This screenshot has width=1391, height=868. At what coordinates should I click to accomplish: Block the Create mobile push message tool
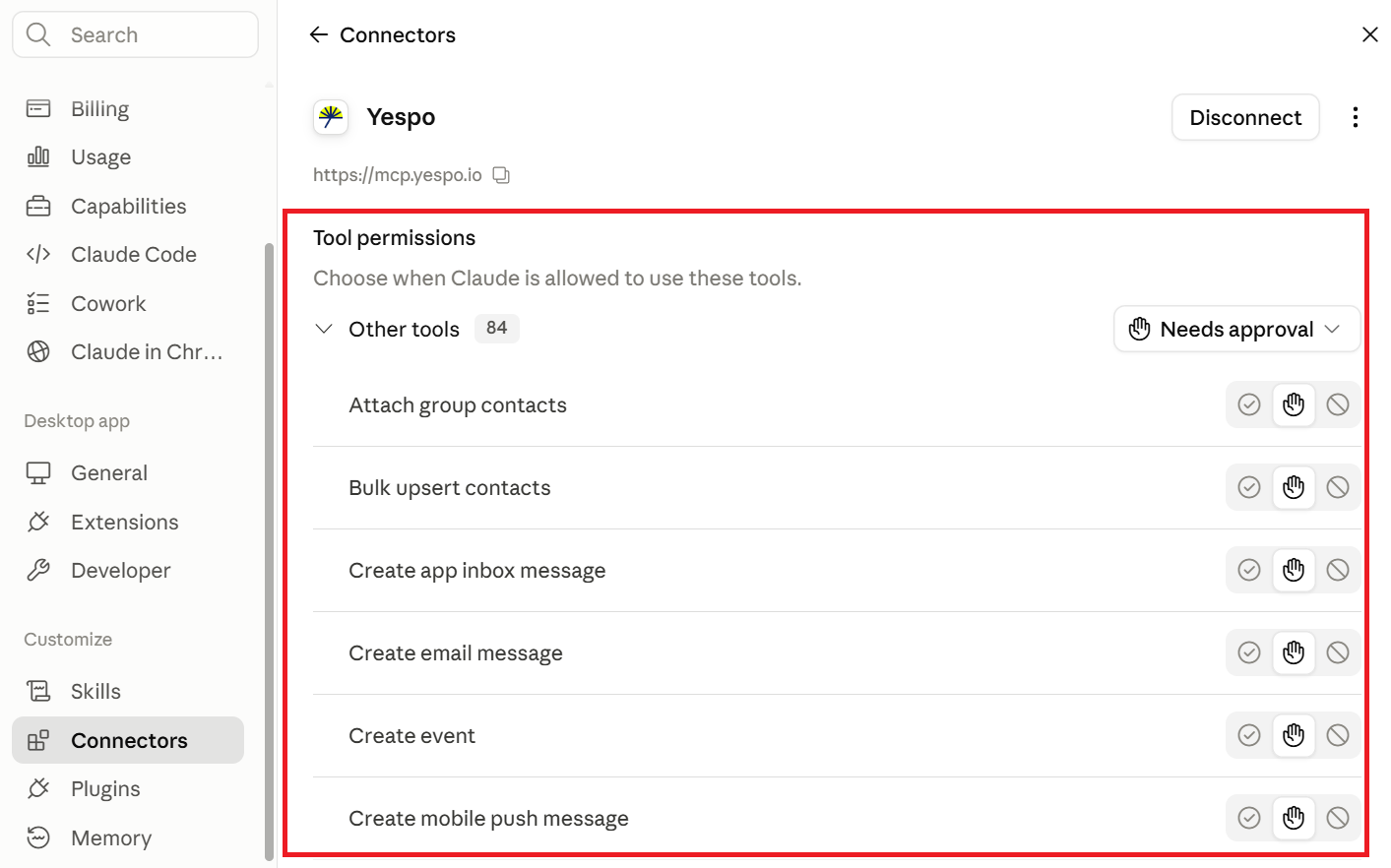(x=1338, y=818)
